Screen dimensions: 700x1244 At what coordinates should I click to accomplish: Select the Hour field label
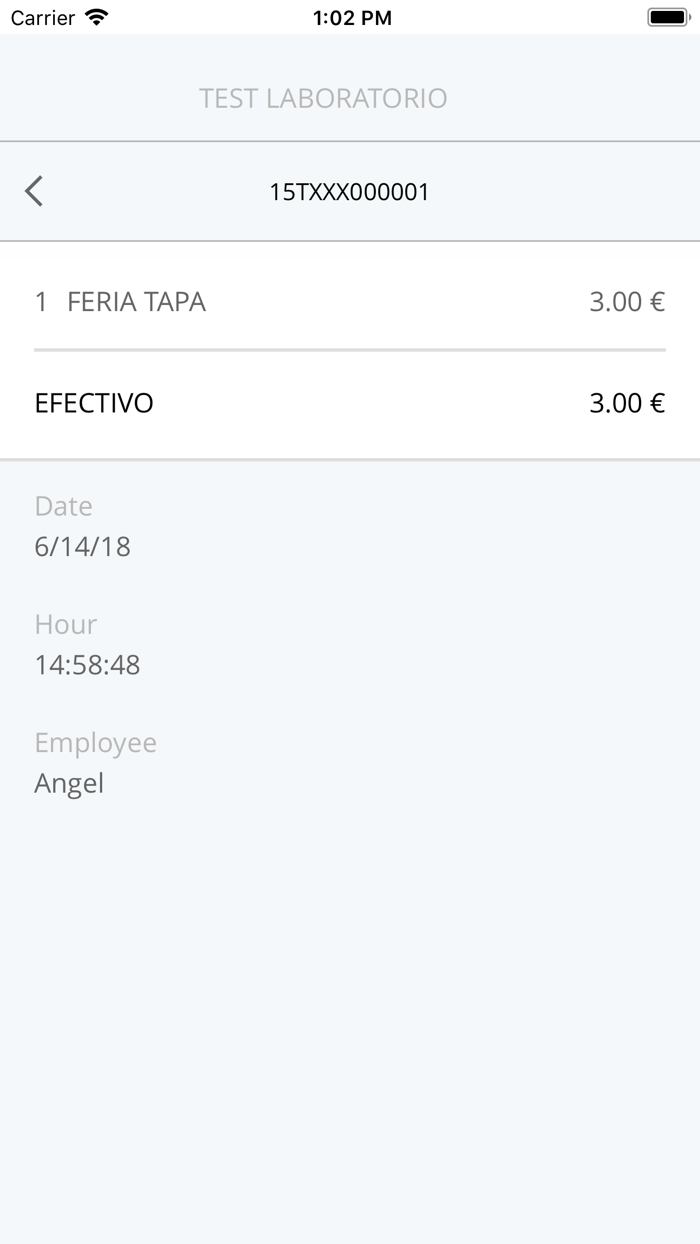pos(65,624)
